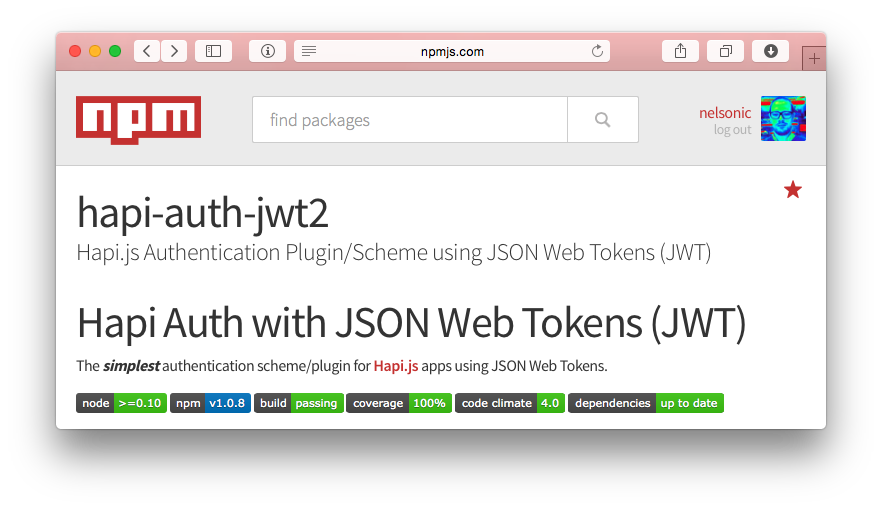Viewport: 882px width, 509px height.
Task: Click the Hapi.js Authentication Plugin/Scheme description
Action: [394, 253]
